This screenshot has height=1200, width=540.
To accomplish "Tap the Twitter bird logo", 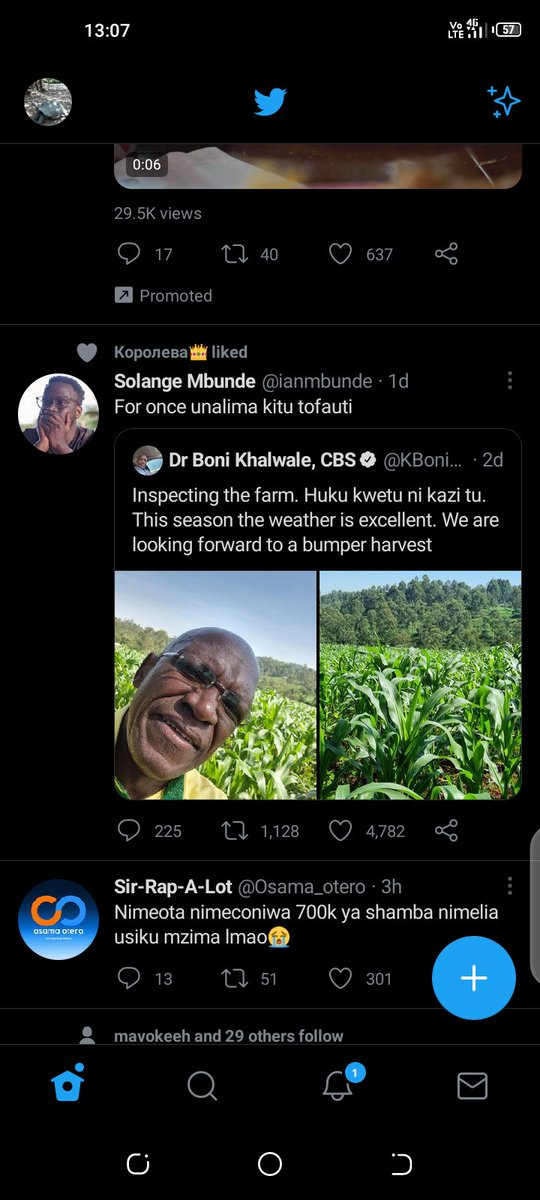I will [270, 102].
